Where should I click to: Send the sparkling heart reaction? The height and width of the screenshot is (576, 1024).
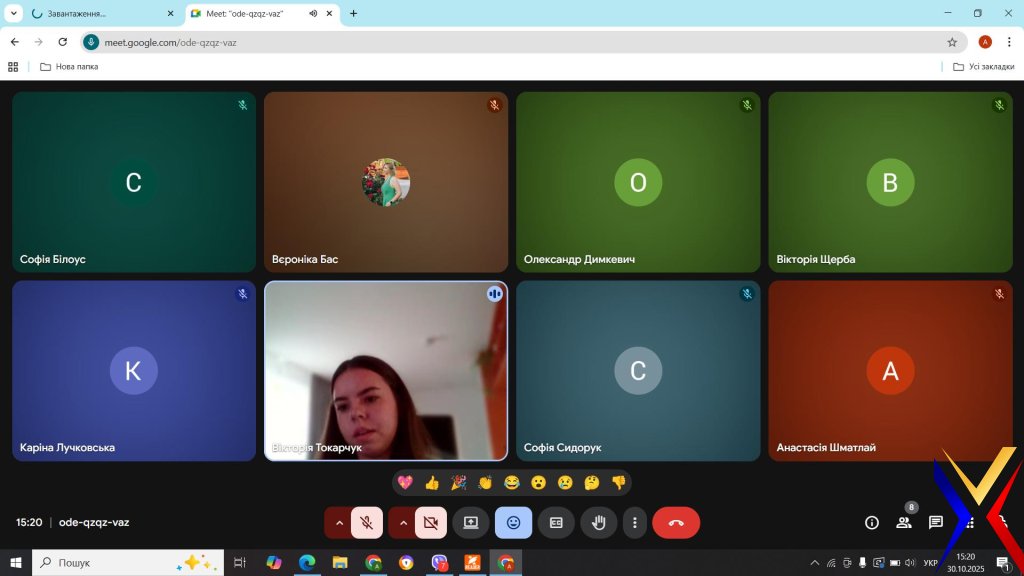point(405,482)
